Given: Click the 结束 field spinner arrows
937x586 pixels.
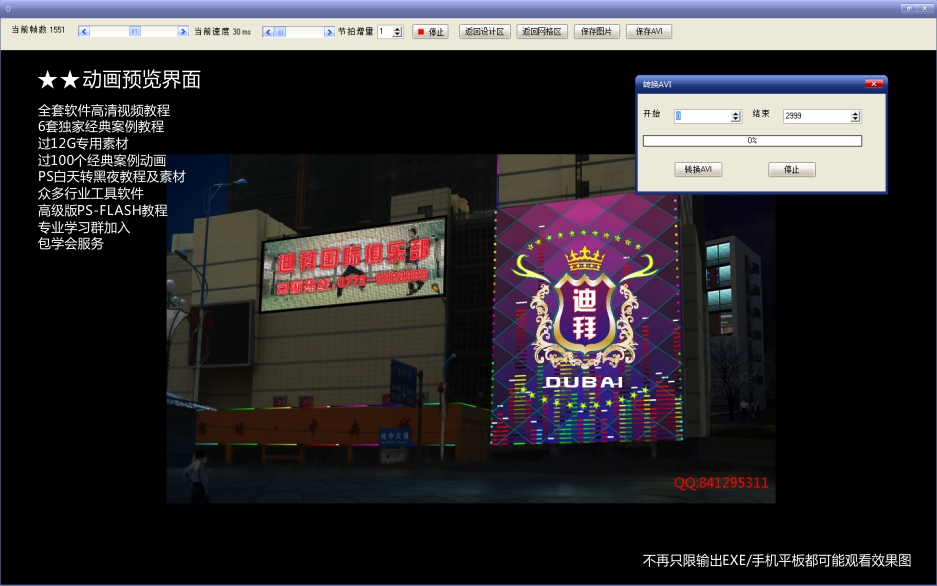Looking at the screenshot, I should pyautogui.click(x=856, y=116).
